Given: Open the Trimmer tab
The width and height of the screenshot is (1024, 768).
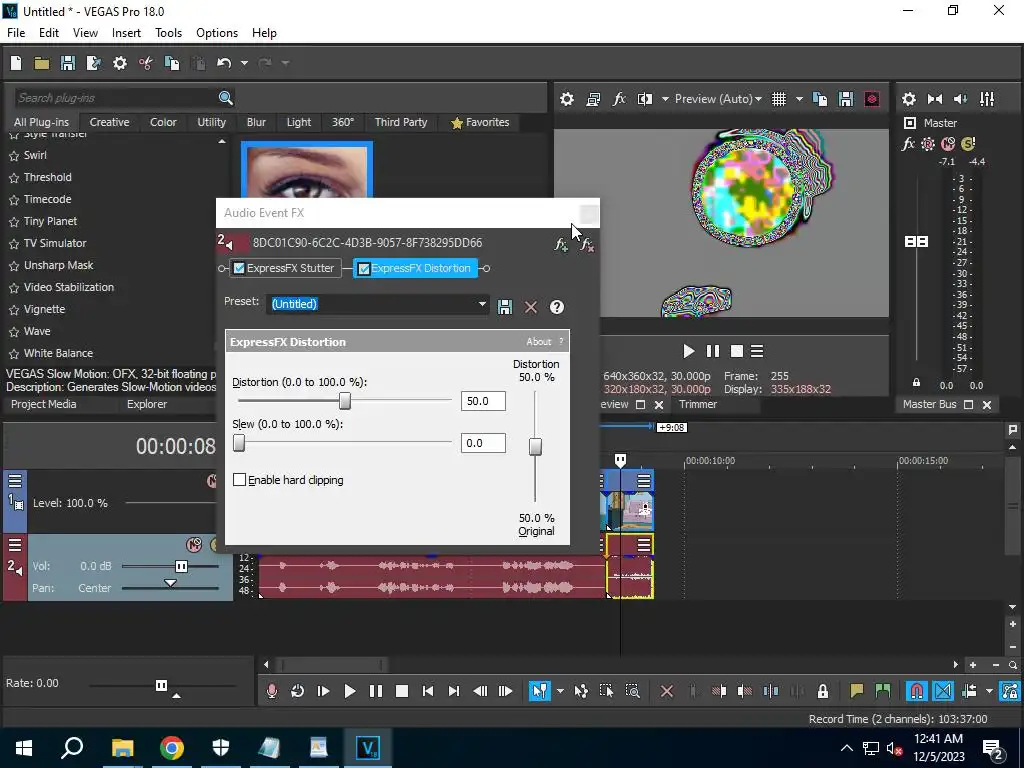Looking at the screenshot, I should coord(697,404).
